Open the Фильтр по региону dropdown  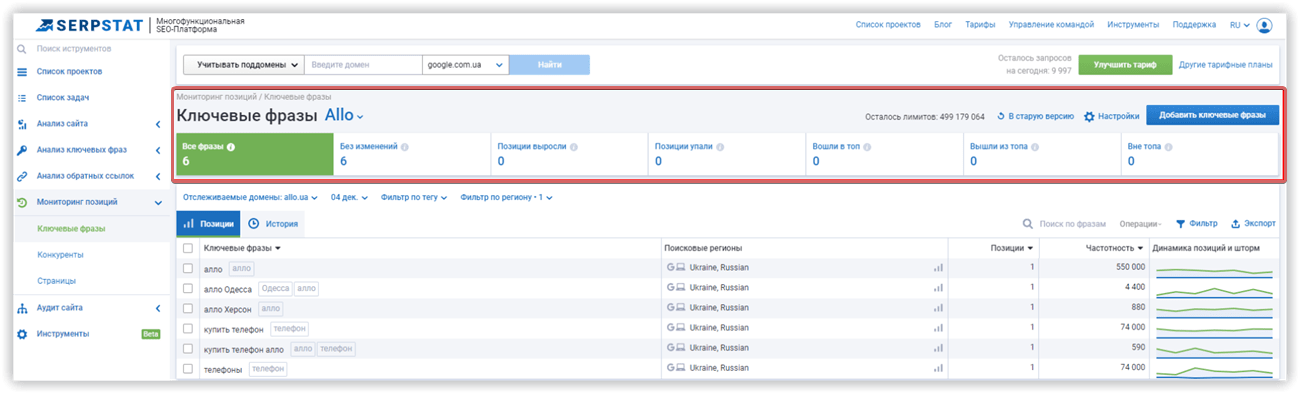tap(507, 197)
